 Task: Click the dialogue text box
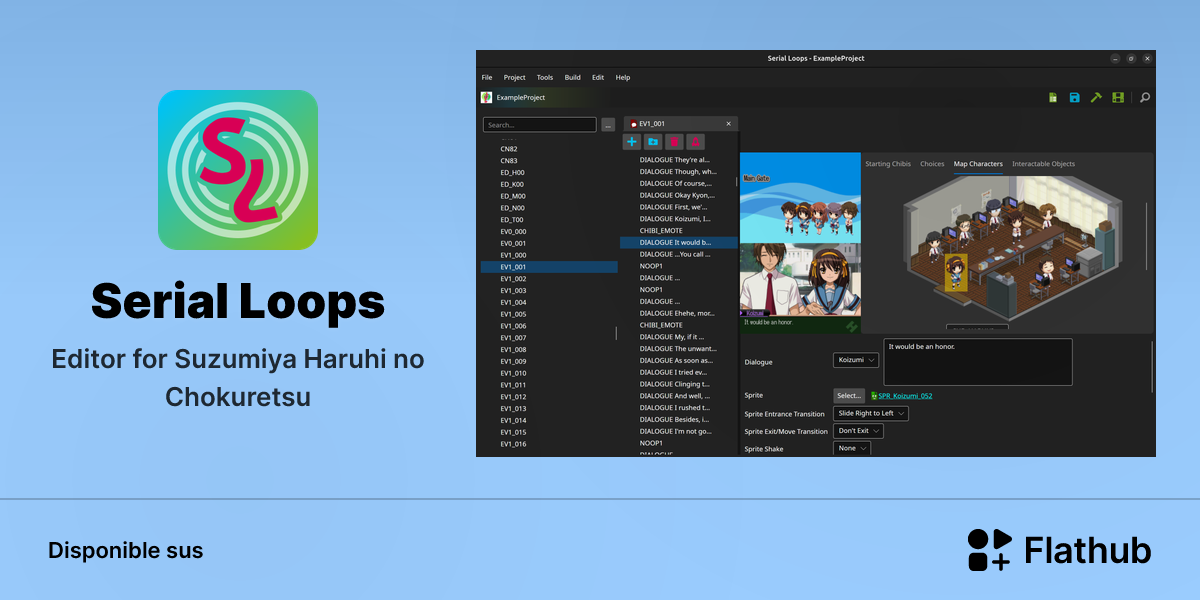click(x=978, y=362)
